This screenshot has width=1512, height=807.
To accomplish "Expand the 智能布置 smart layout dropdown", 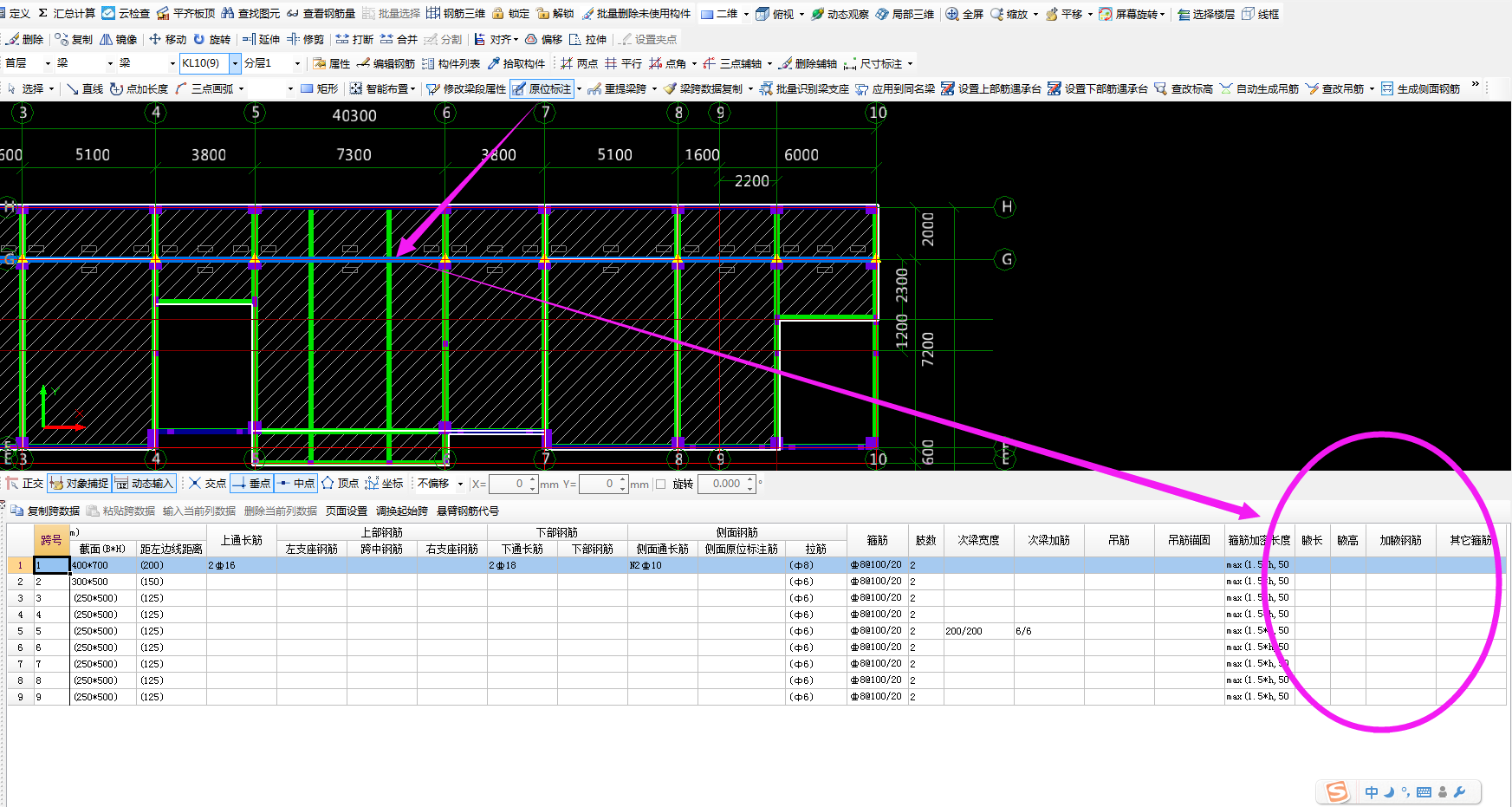I will pos(412,88).
